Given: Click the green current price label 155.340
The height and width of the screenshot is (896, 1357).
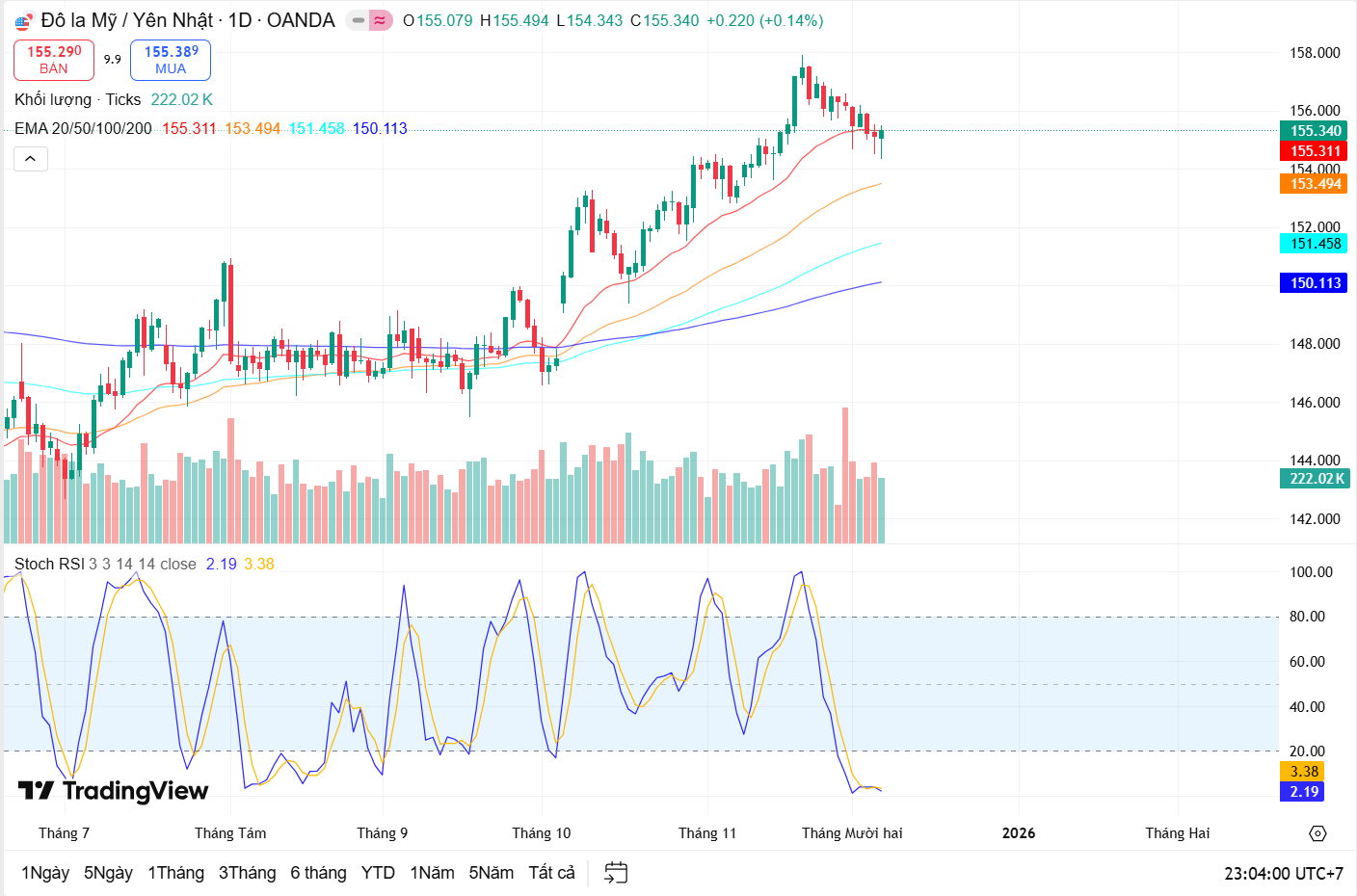Looking at the screenshot, I should pyautogui.click(x=1315, y=131).
